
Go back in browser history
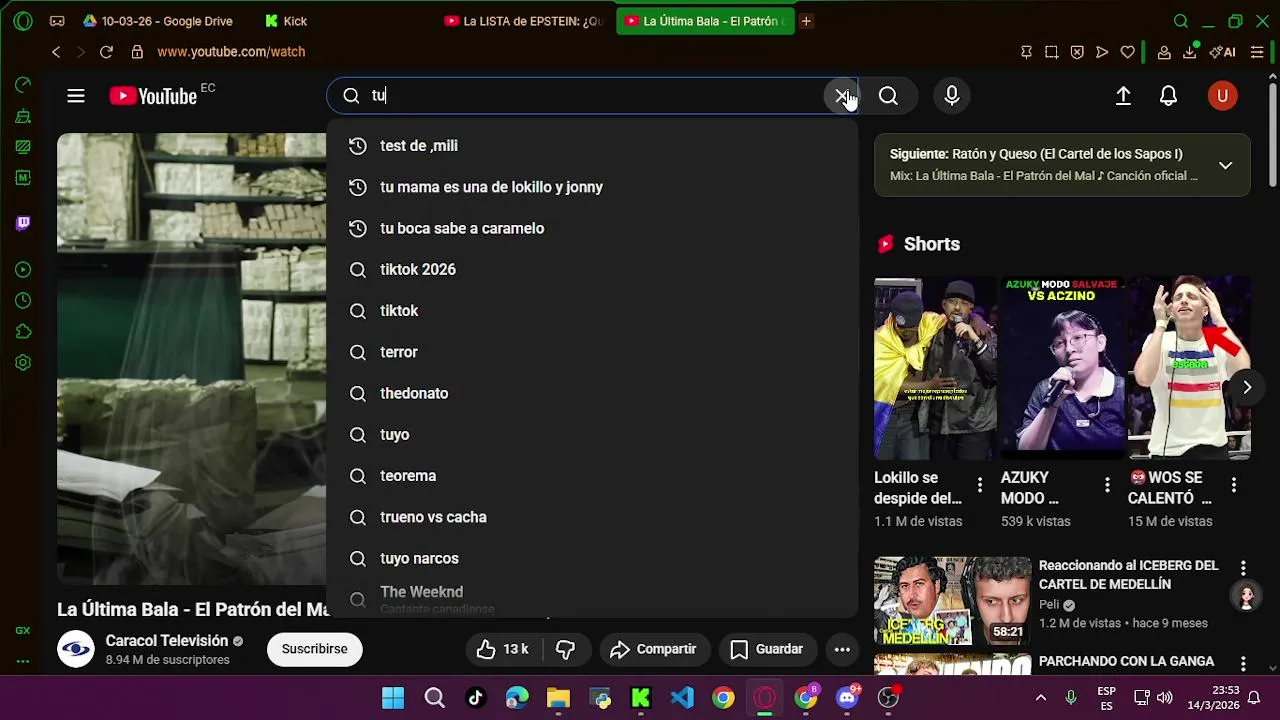coord(56,52)
